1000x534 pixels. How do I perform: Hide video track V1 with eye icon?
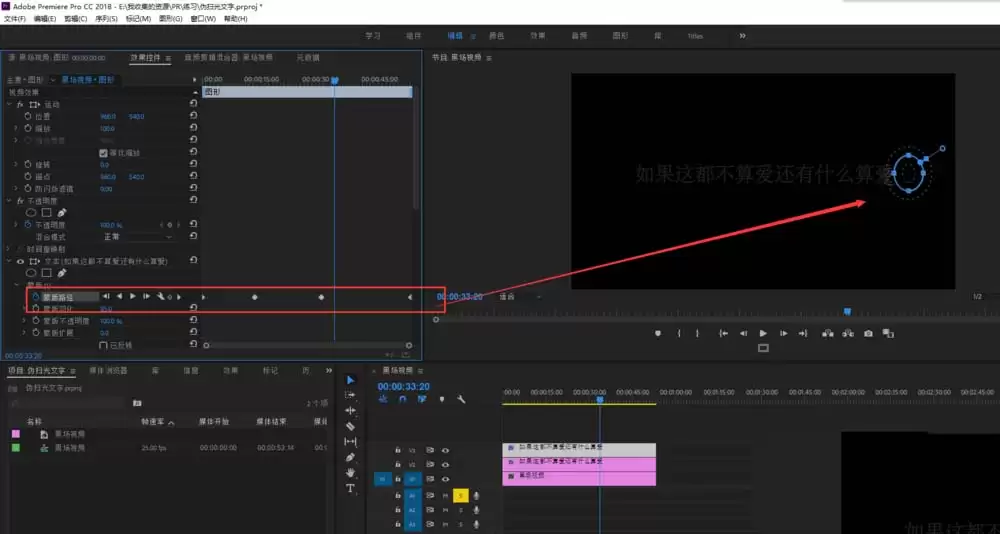click(445, 479)
